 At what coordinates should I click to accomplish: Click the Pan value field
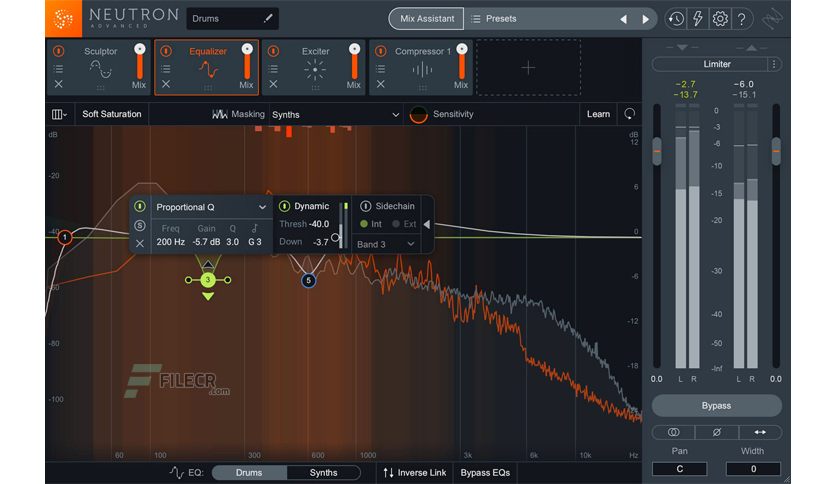[680, 469]
